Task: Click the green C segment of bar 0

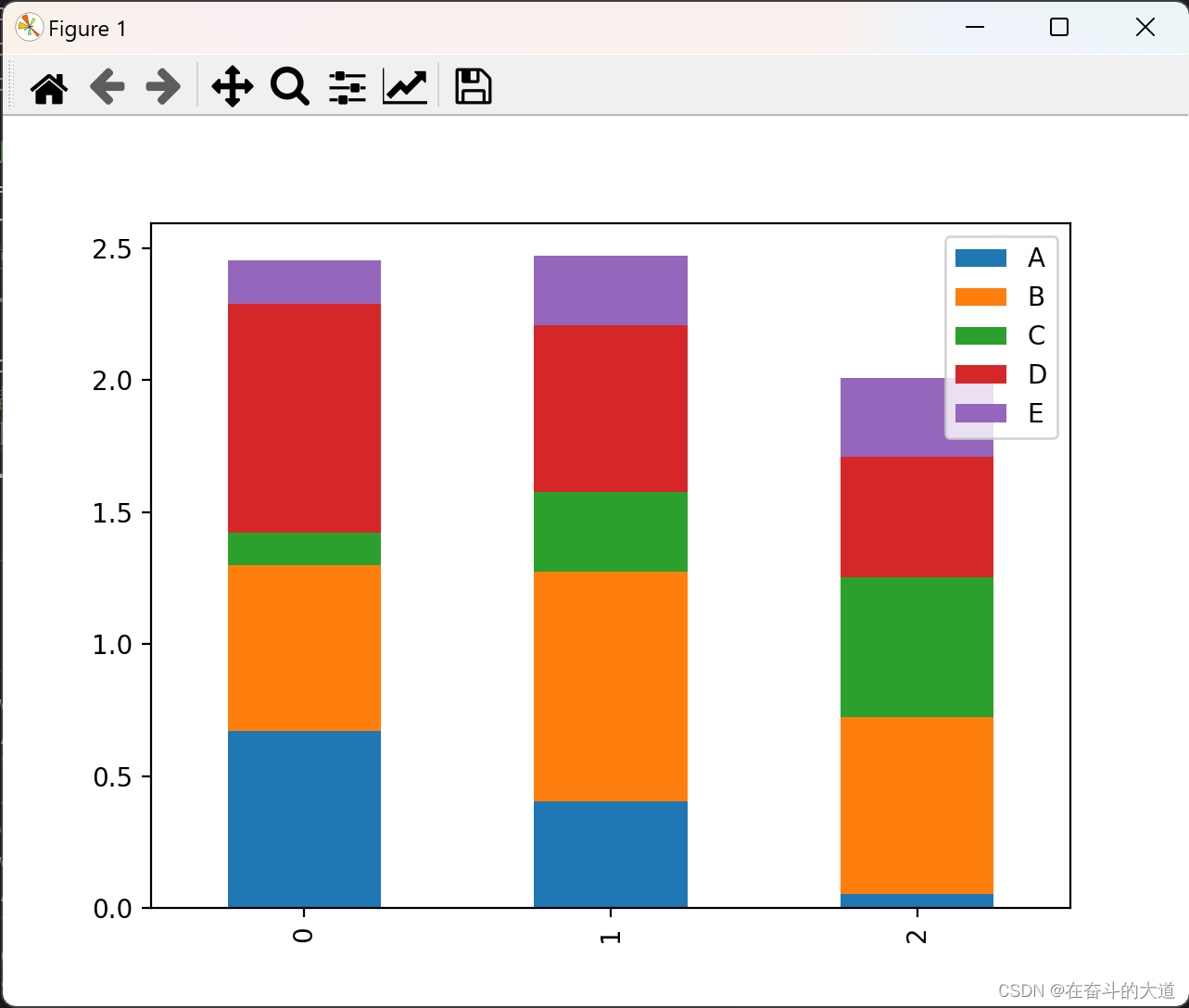Action: point(304,549)
